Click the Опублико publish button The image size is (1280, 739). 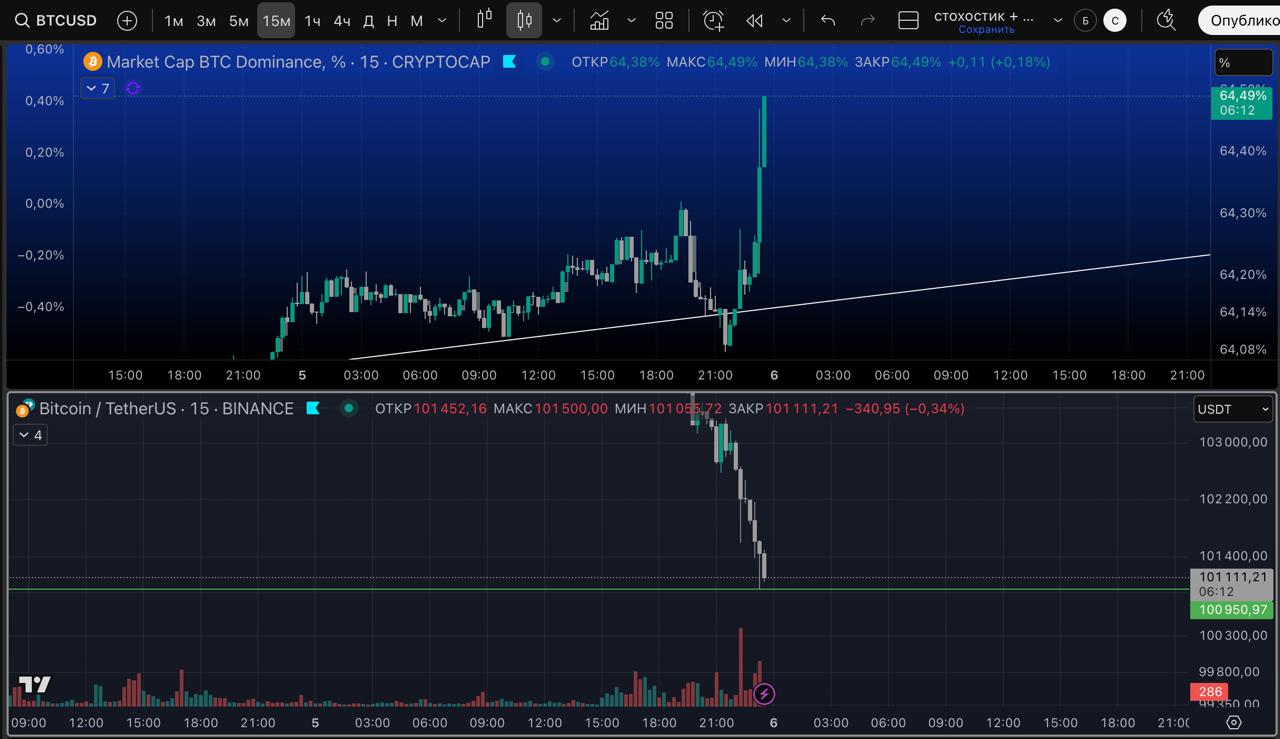pos(1240,20)
